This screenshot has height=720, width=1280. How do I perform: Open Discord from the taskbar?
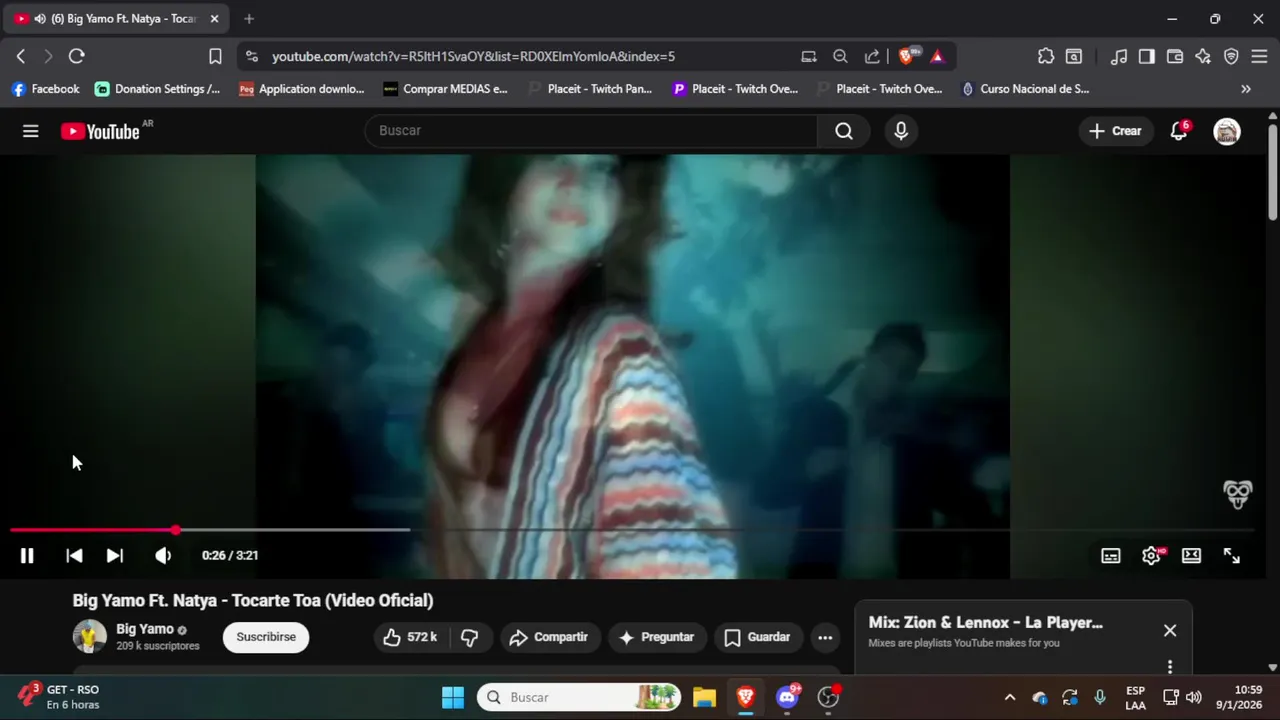(788, 697)
